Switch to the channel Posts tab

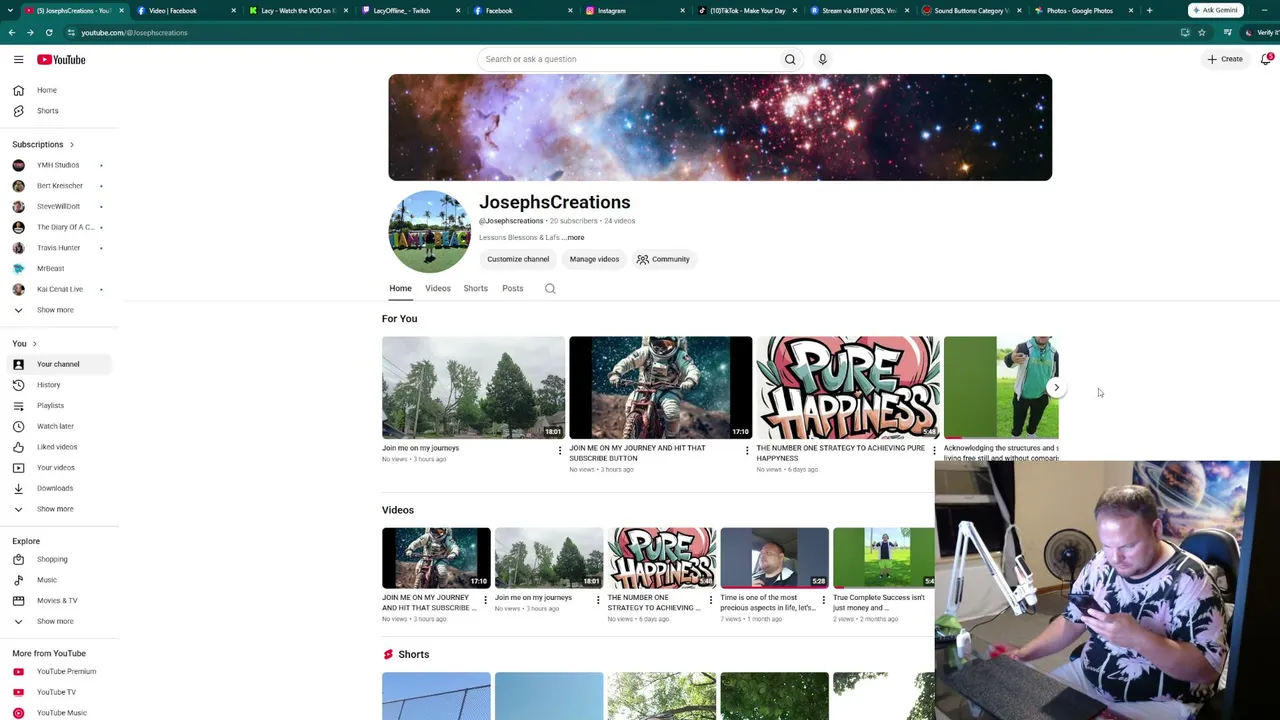point(513,288)
